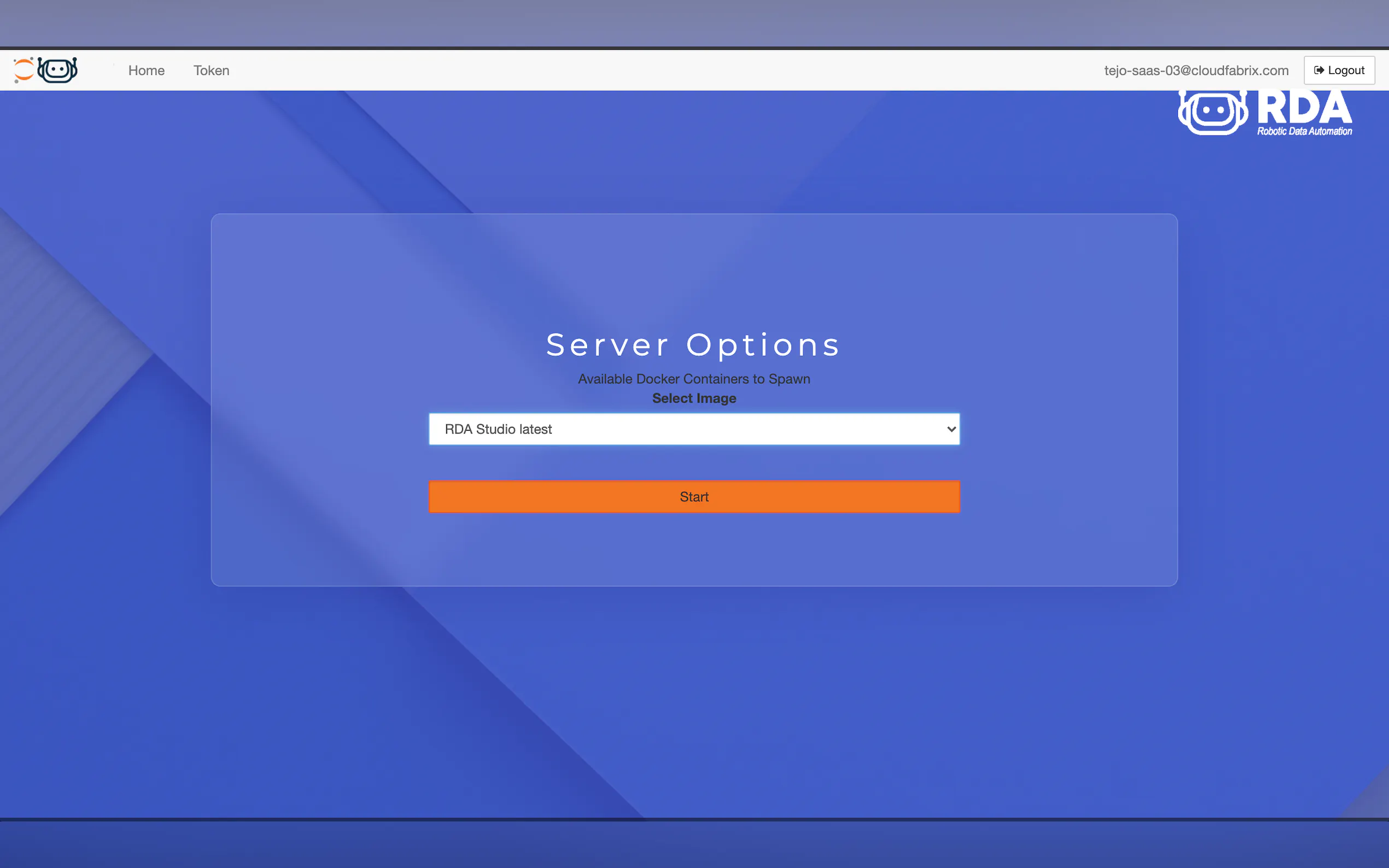
Task: Click the dark robot face navbar logo
Action: pyautogui.click(x=57, y=70)
